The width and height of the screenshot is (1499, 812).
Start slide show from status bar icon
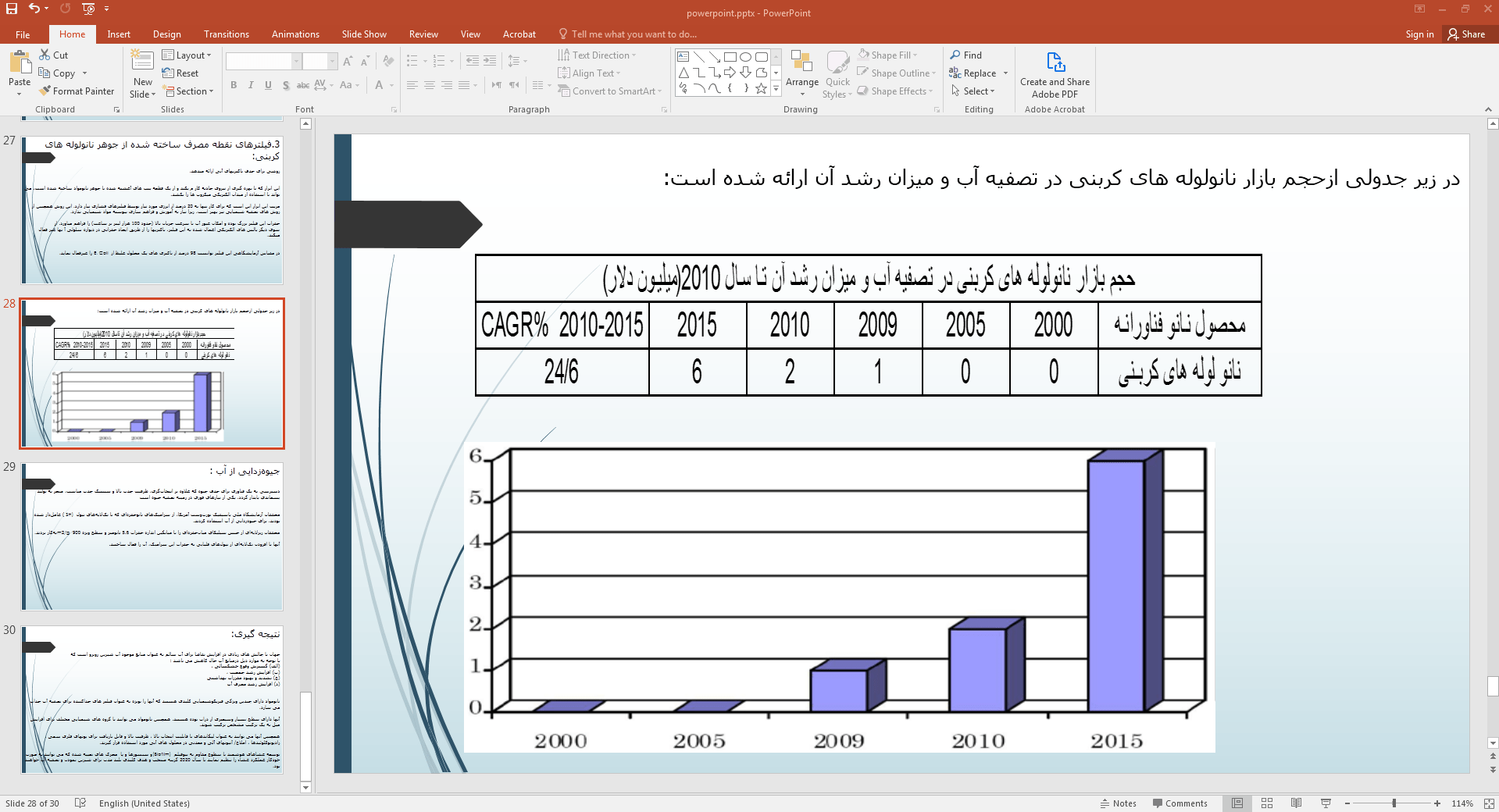tap(1326, 803)
